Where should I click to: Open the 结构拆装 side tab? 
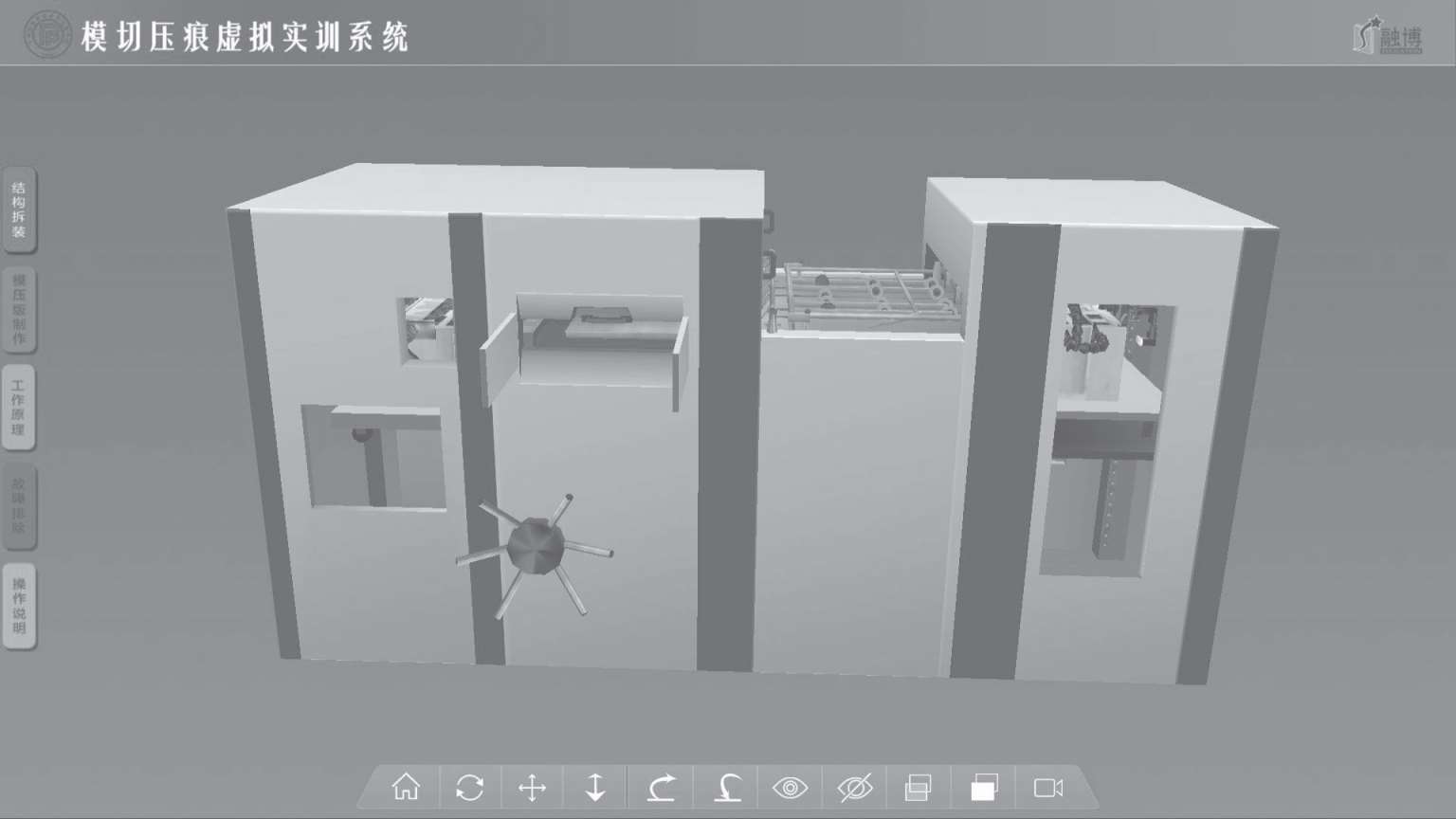point(19,210)
